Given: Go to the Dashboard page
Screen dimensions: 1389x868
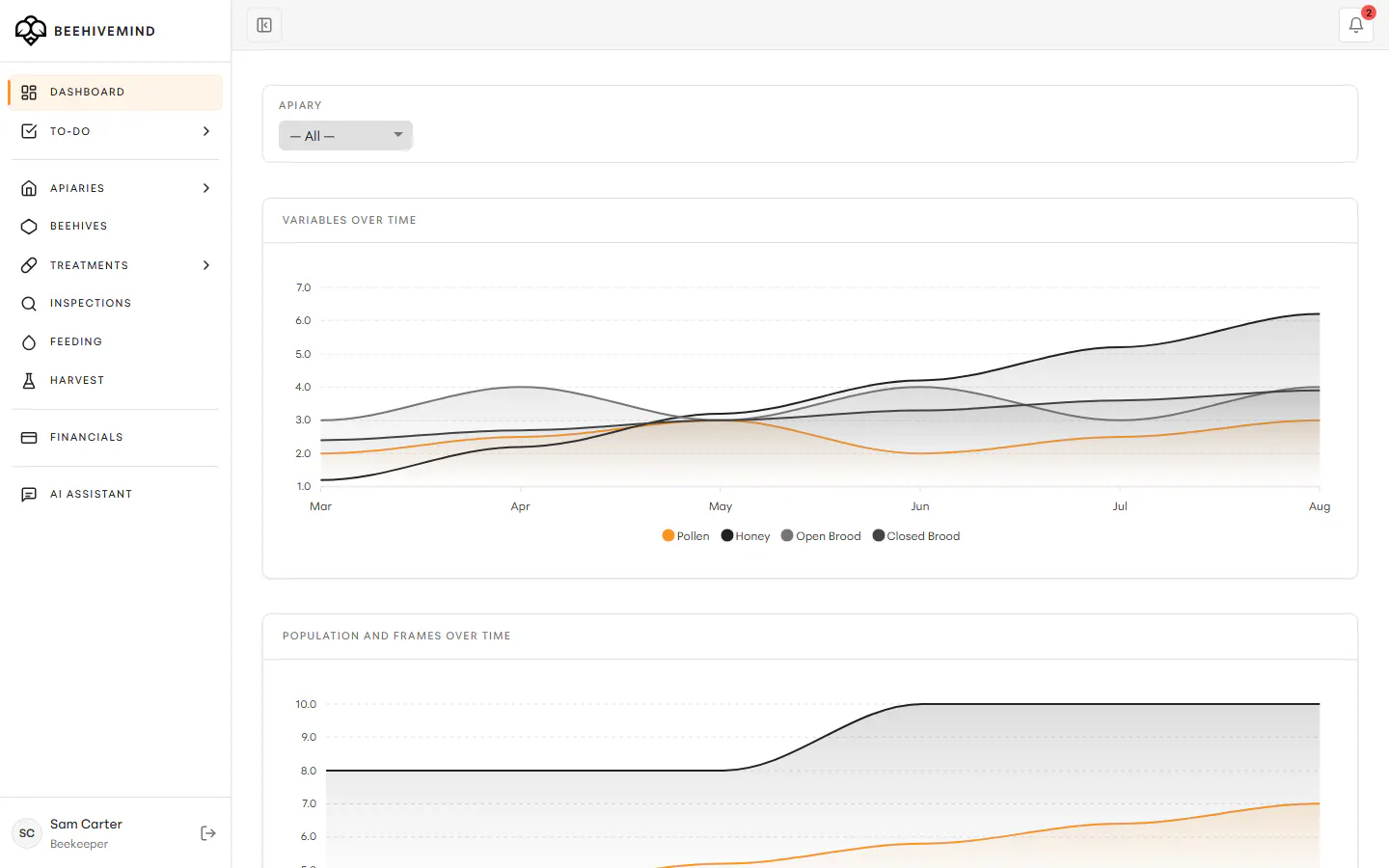Looking at the screenshot, I should [x=116, y=93].
